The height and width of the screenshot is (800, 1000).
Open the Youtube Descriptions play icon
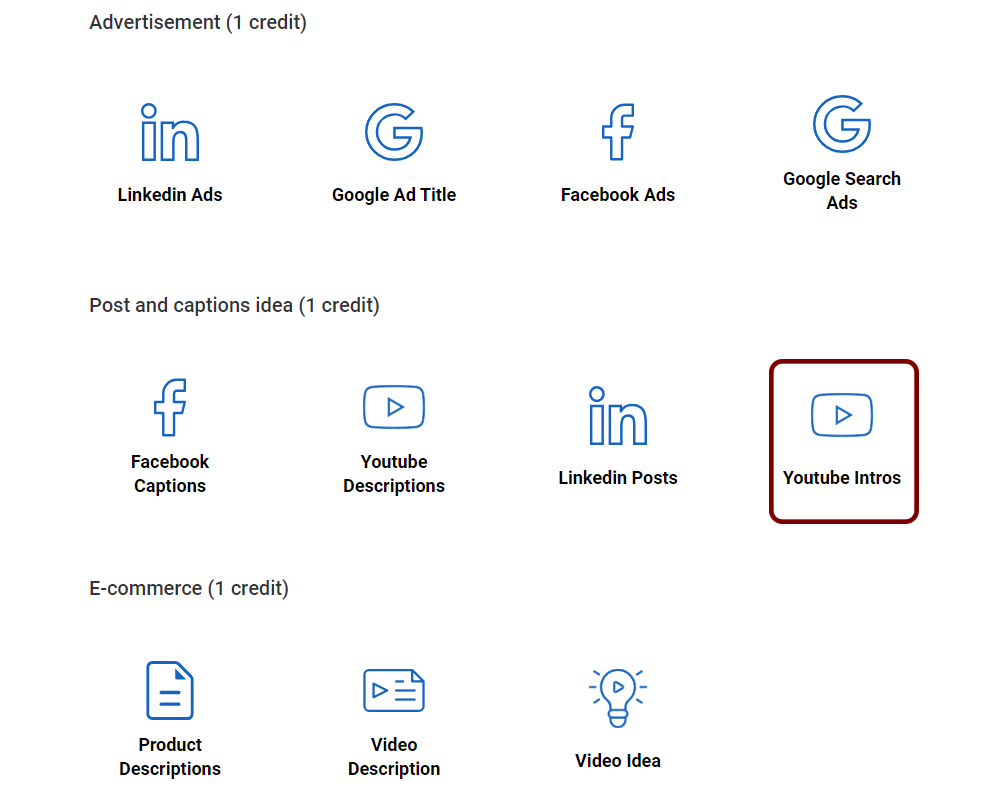pos(394,407)
